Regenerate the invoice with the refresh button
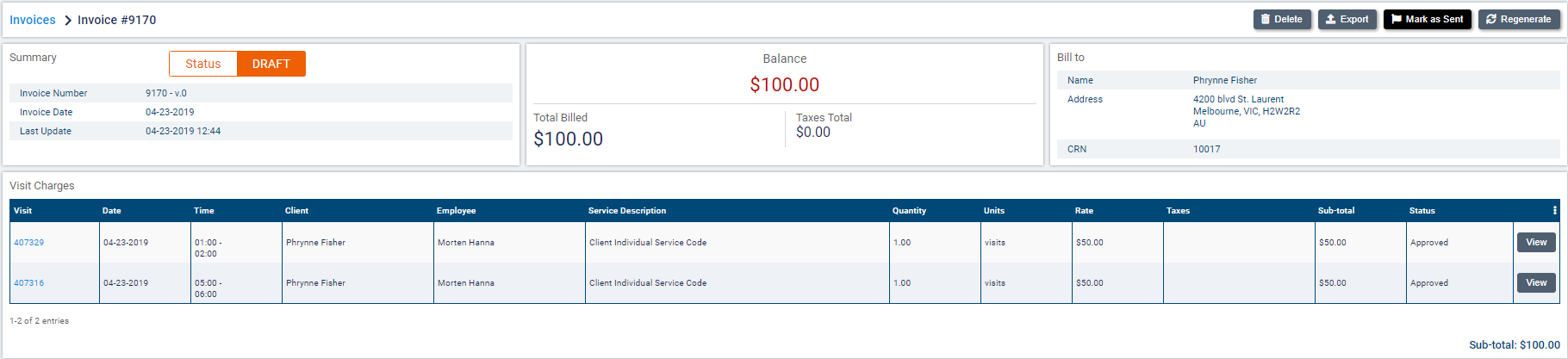The image size is (1568, 359). click(x=1518, y=19)
